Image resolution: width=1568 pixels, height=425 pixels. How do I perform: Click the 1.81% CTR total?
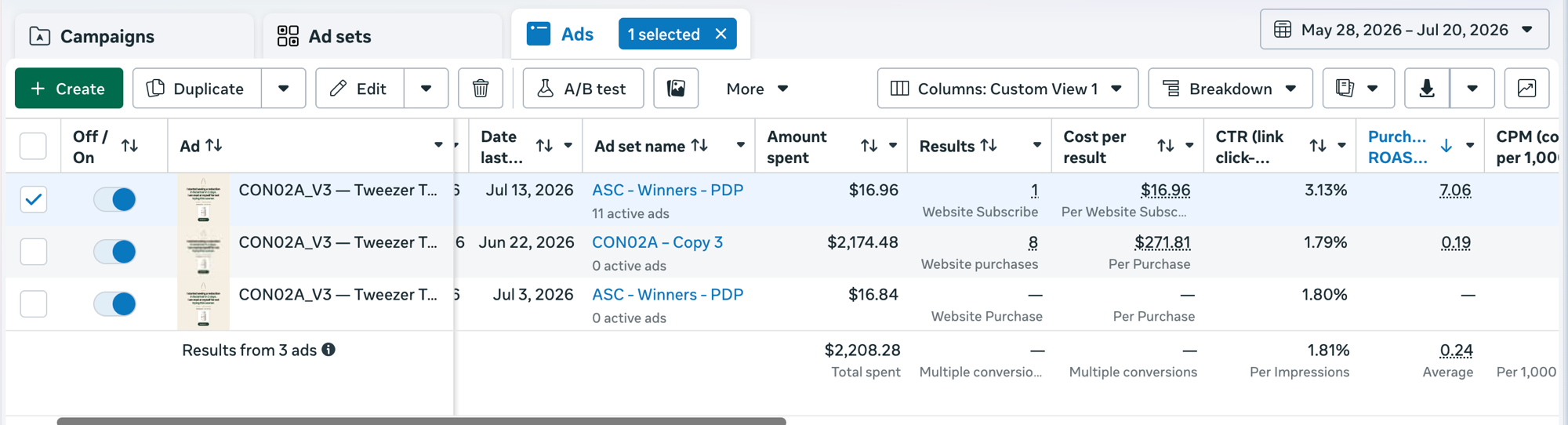pyautogui.click(x=1328, y=350)
